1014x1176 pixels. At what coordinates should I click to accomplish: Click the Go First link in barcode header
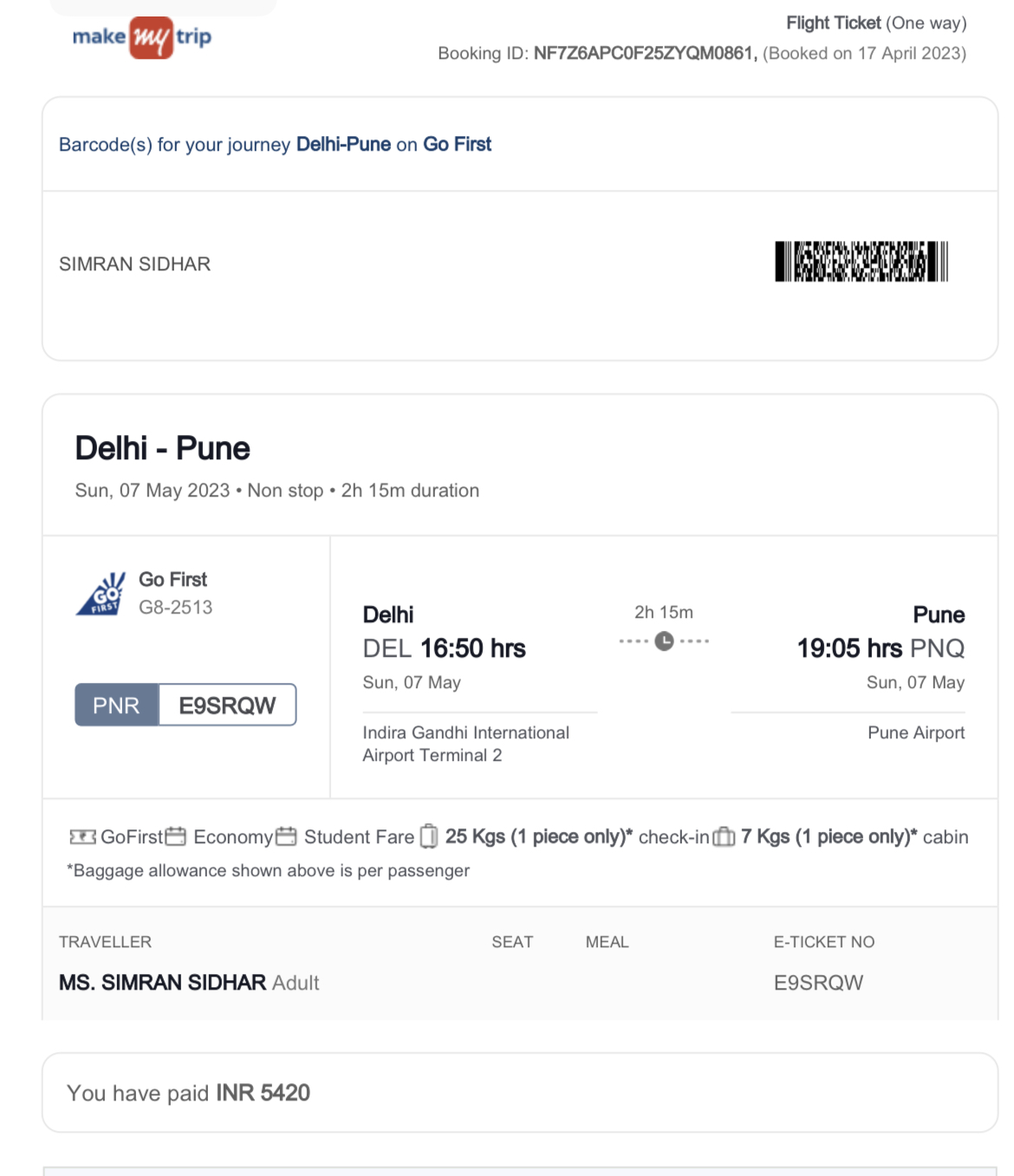pos(457,145)
